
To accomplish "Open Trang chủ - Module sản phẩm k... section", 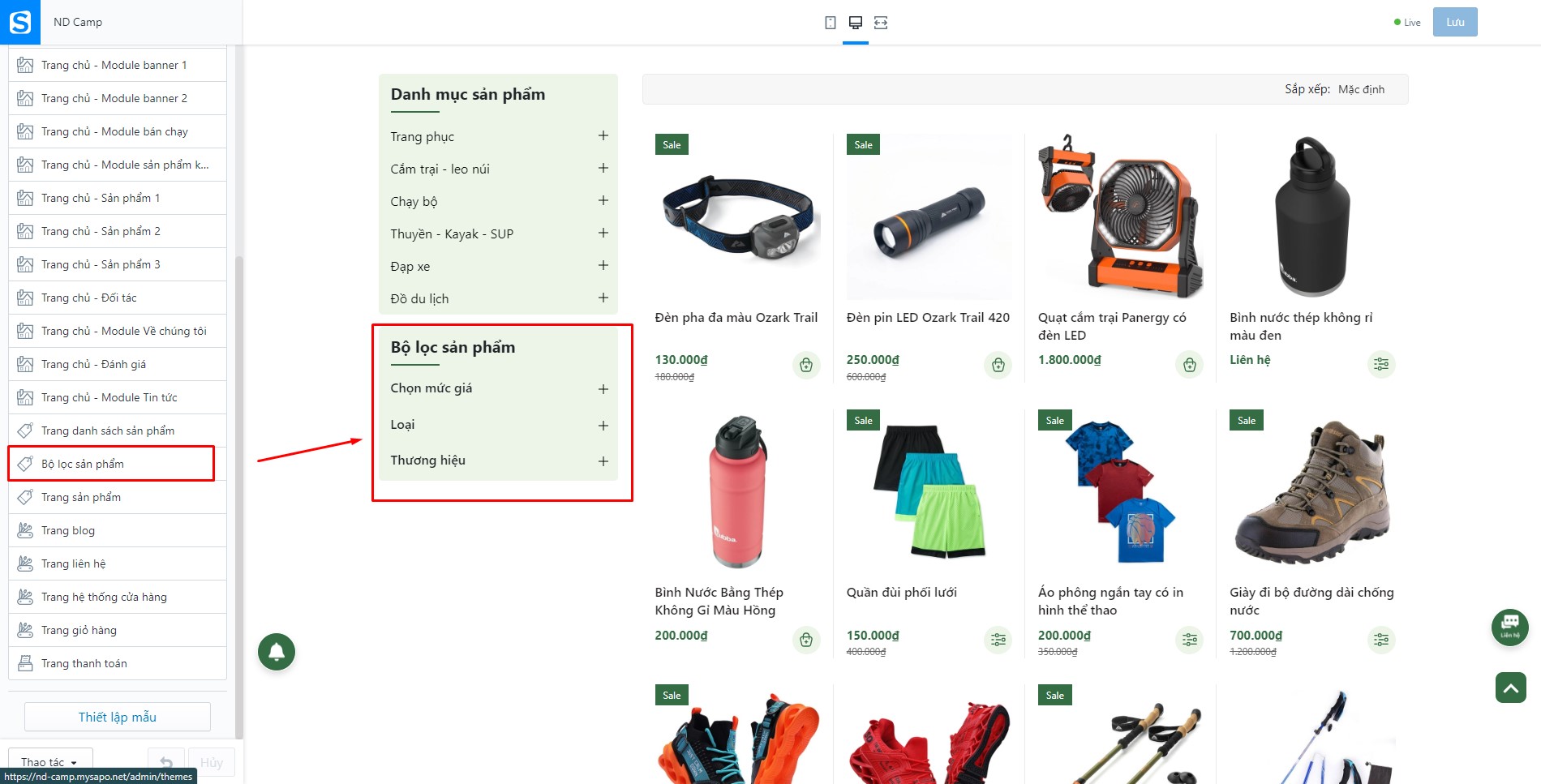I will coord(118,165).
